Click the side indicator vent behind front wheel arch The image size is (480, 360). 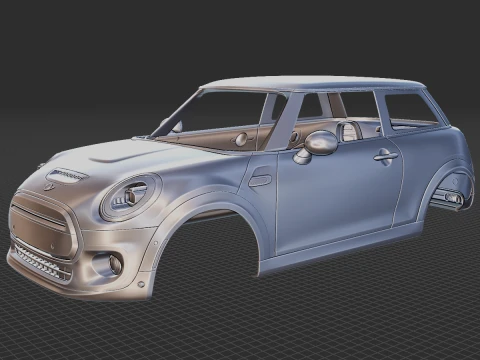pos(260,180)
